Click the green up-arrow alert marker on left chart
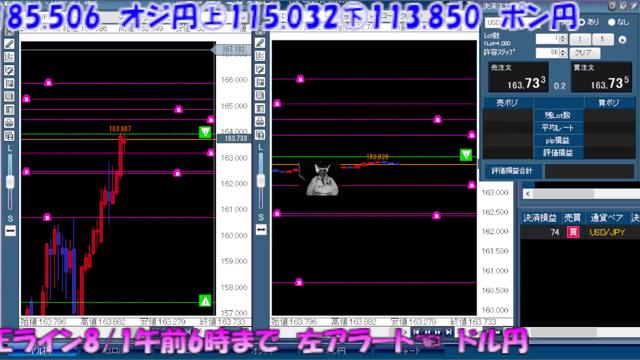The height and width of the screenshot is (360, 640). point(205,301)
